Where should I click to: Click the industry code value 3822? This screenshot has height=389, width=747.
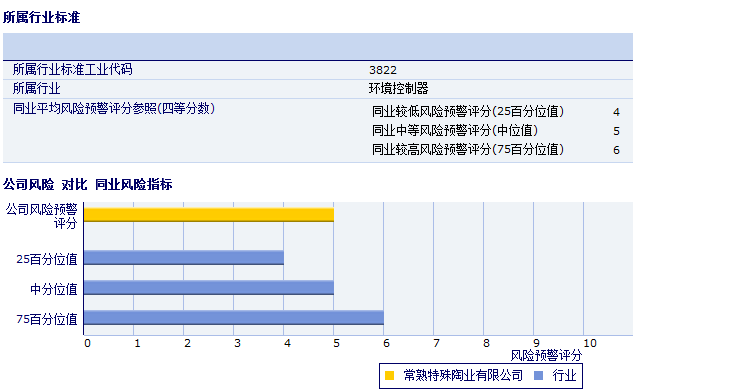[x=383, y=70]
